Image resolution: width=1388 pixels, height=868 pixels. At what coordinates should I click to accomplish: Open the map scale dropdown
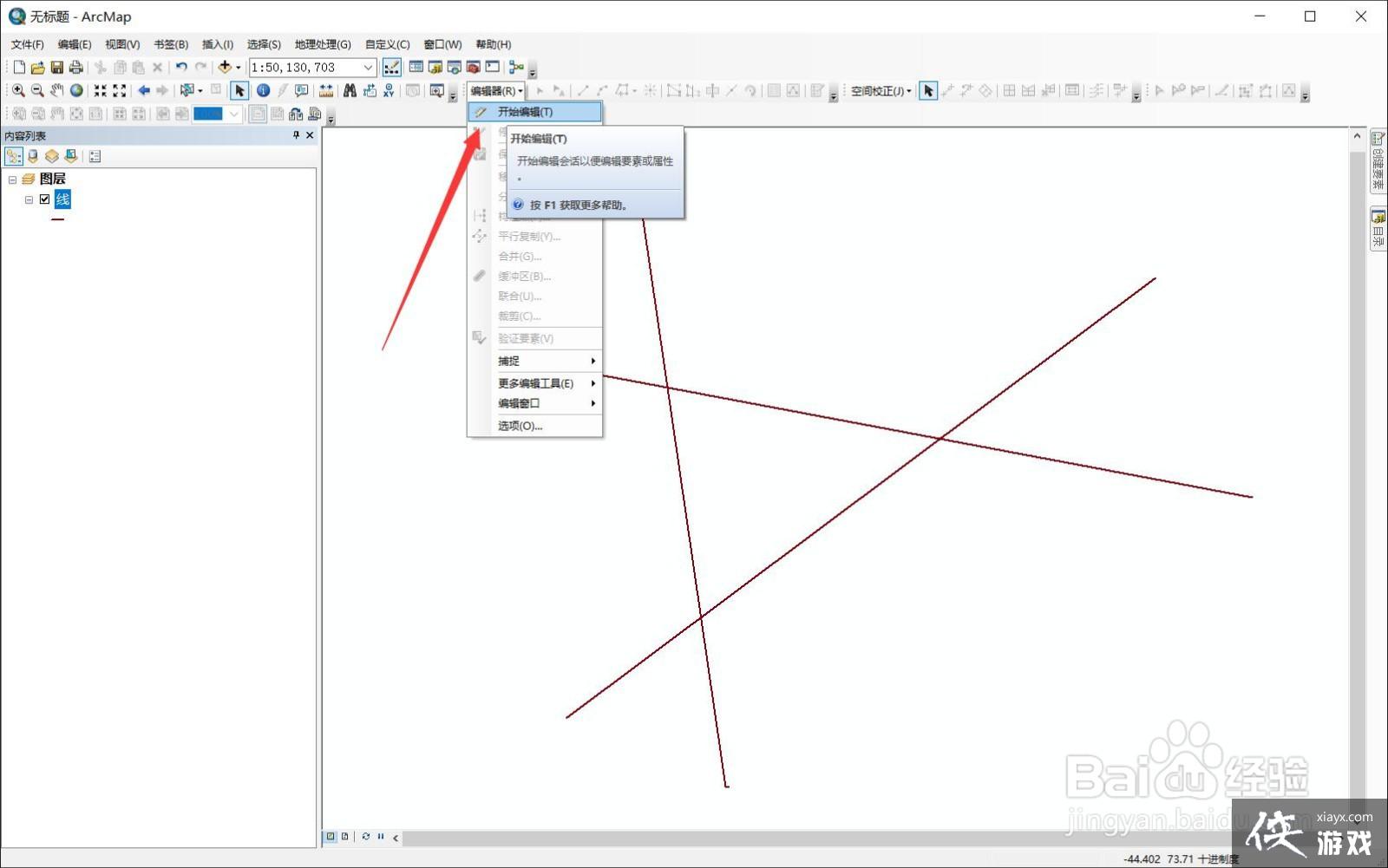pyautogui.click(x=368, y=68)
